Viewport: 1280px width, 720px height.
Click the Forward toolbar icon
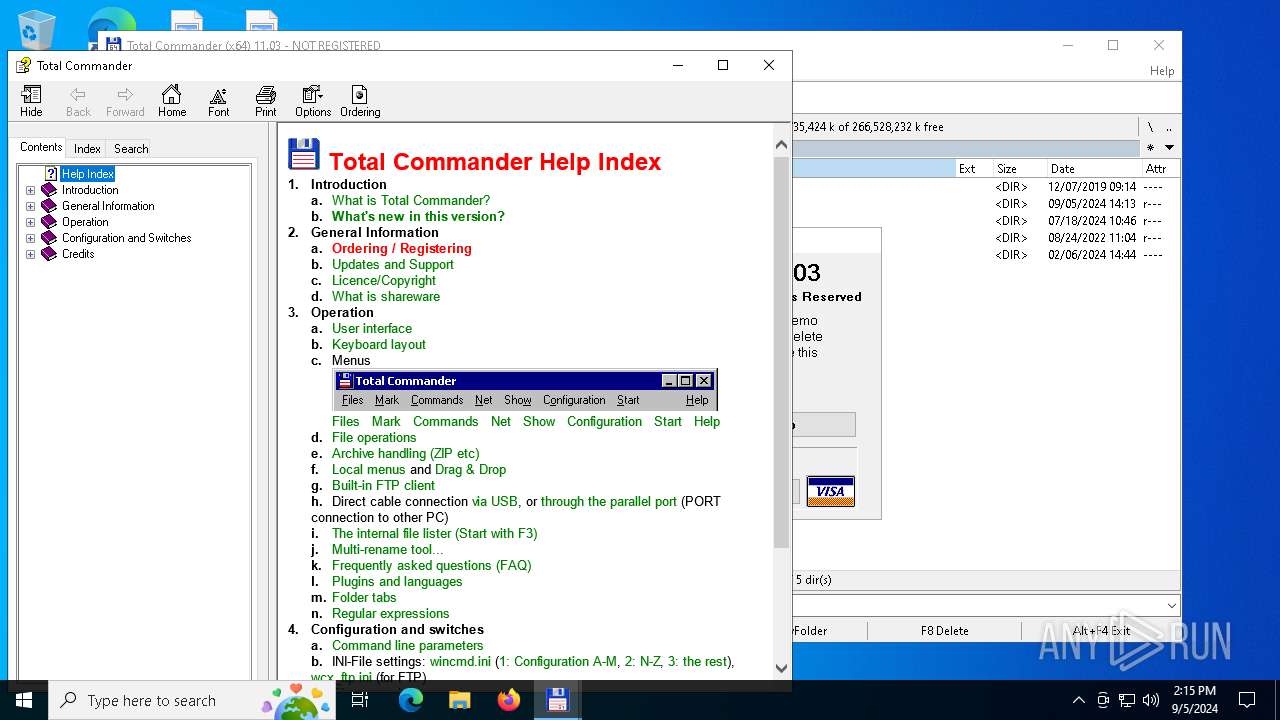point(125,101)
